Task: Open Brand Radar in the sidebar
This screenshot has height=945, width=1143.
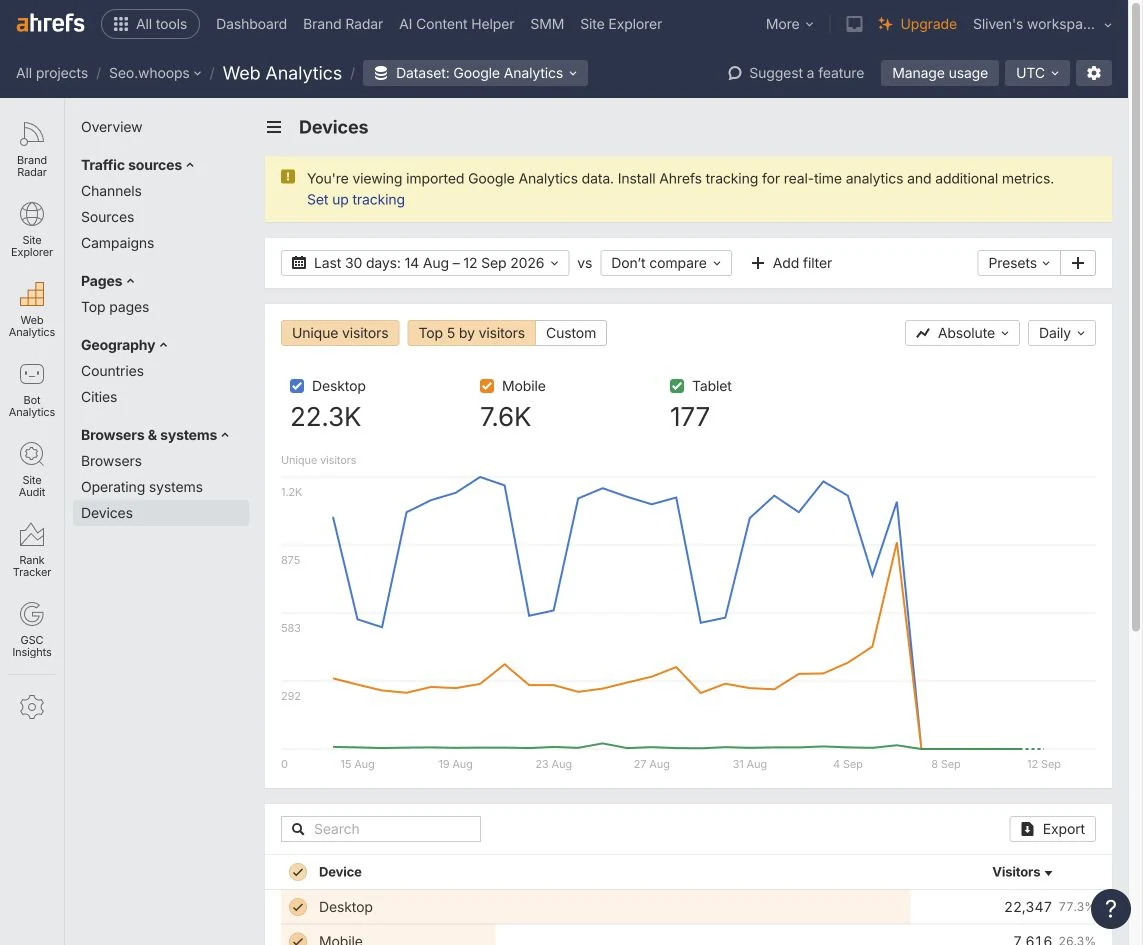Action: point(31,149)
